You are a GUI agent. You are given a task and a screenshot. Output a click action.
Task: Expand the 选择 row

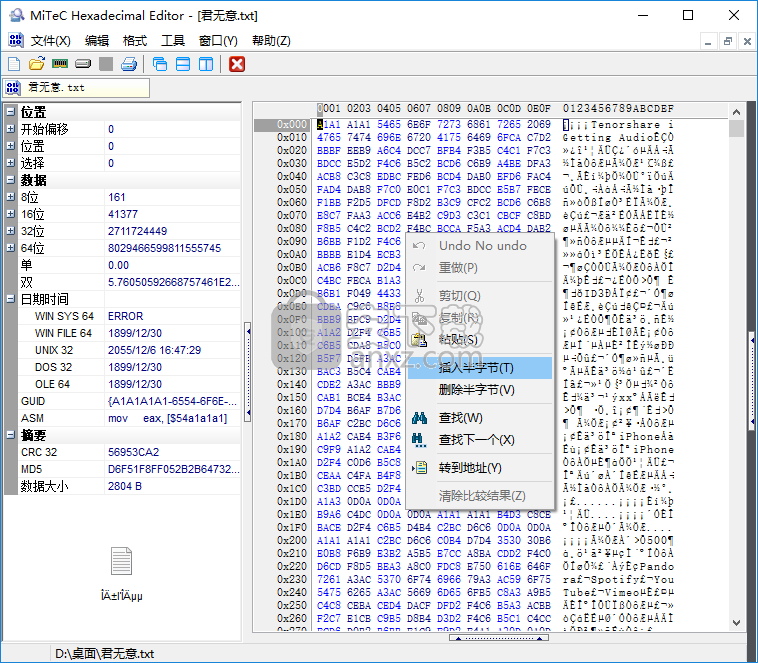(11, 163)
